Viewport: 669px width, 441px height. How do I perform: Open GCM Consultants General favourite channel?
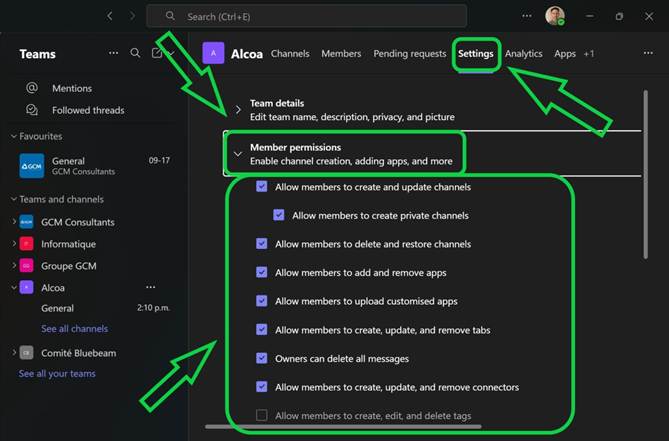pyautogui.click(x=94, y=166)
